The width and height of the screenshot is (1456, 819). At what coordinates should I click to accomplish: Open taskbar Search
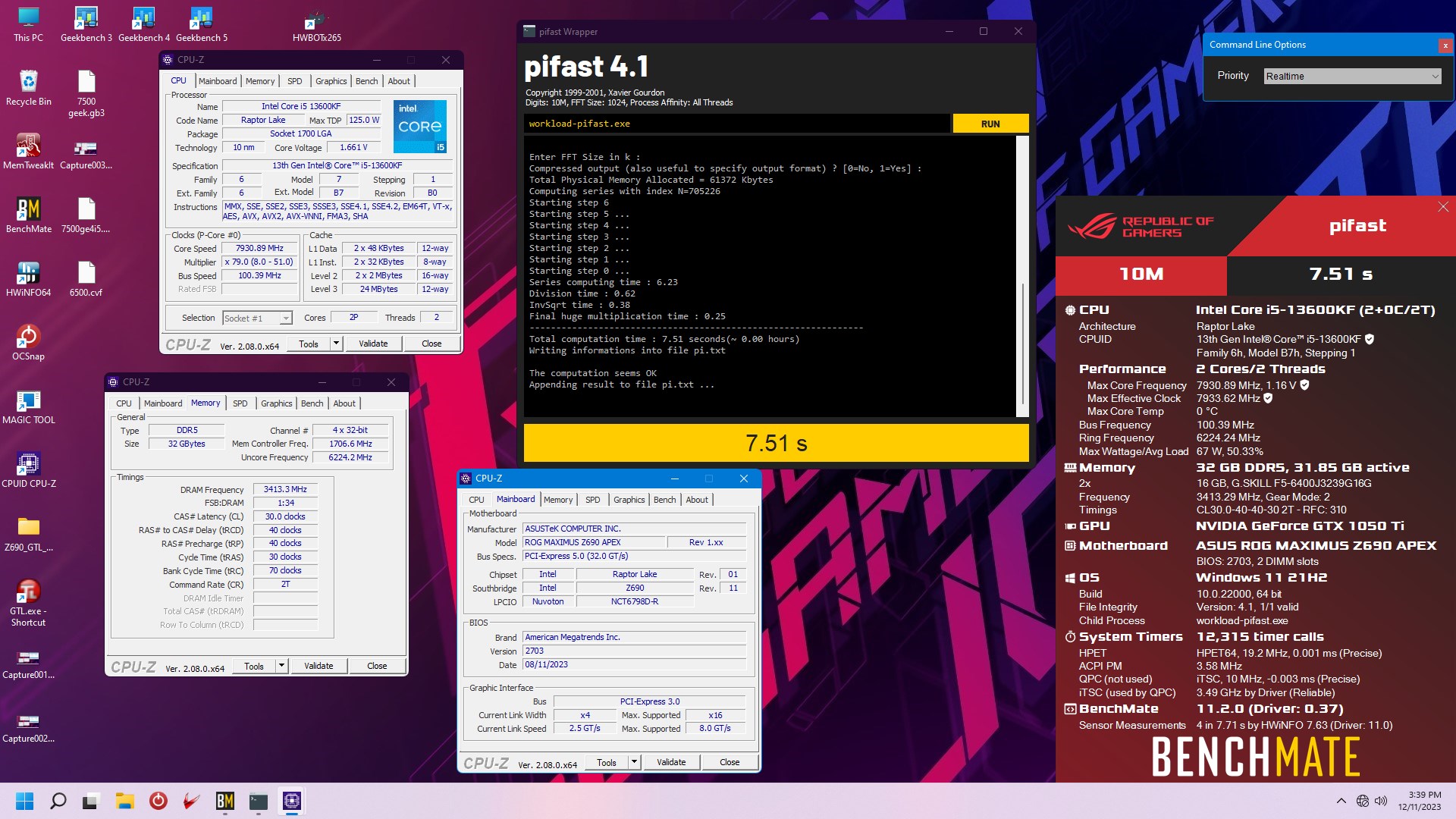(x=58, y=801)
